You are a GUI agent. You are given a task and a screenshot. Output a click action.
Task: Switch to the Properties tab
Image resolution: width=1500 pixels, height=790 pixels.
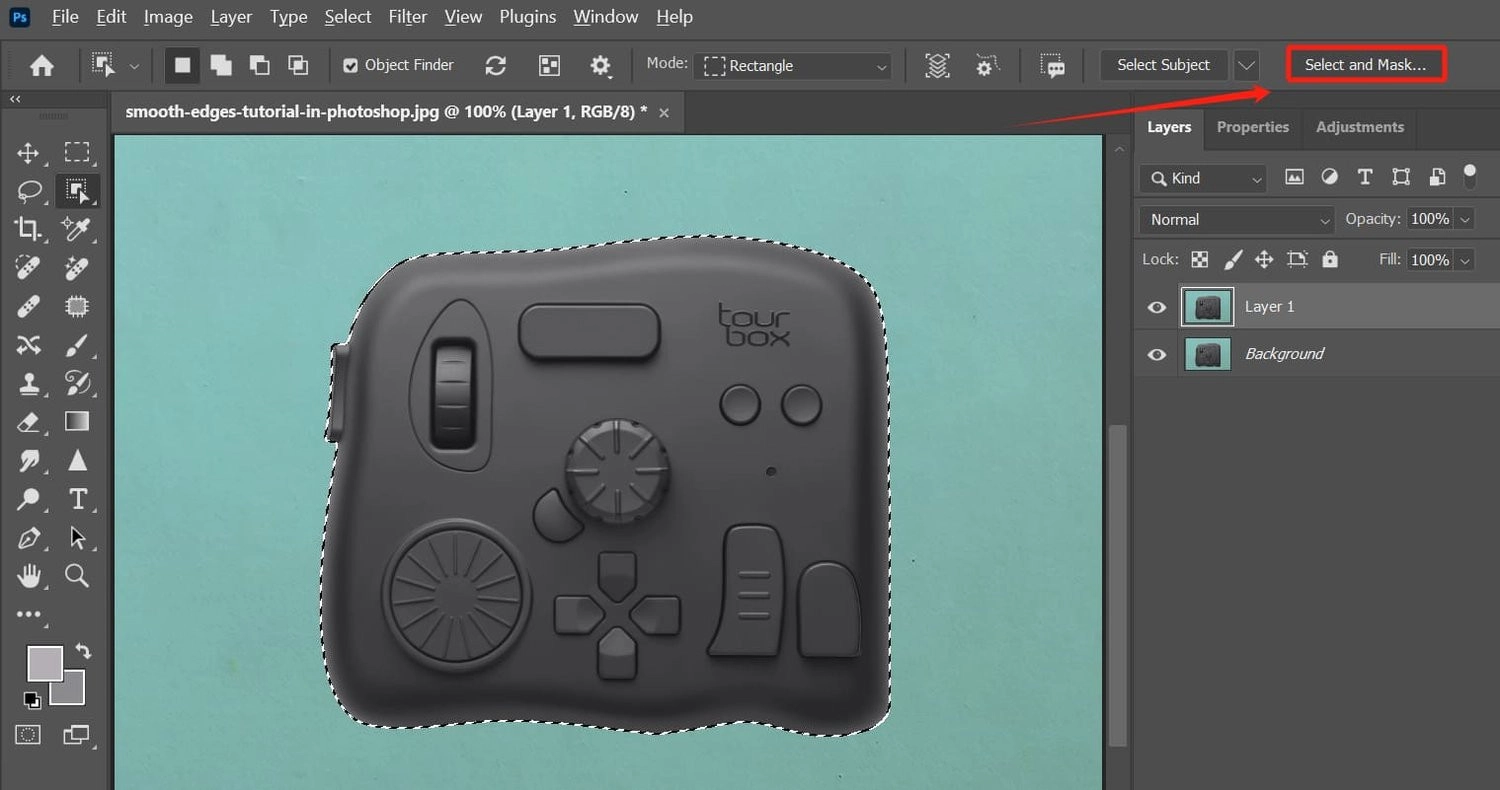pyautogui.click(x=1252, y=127)
